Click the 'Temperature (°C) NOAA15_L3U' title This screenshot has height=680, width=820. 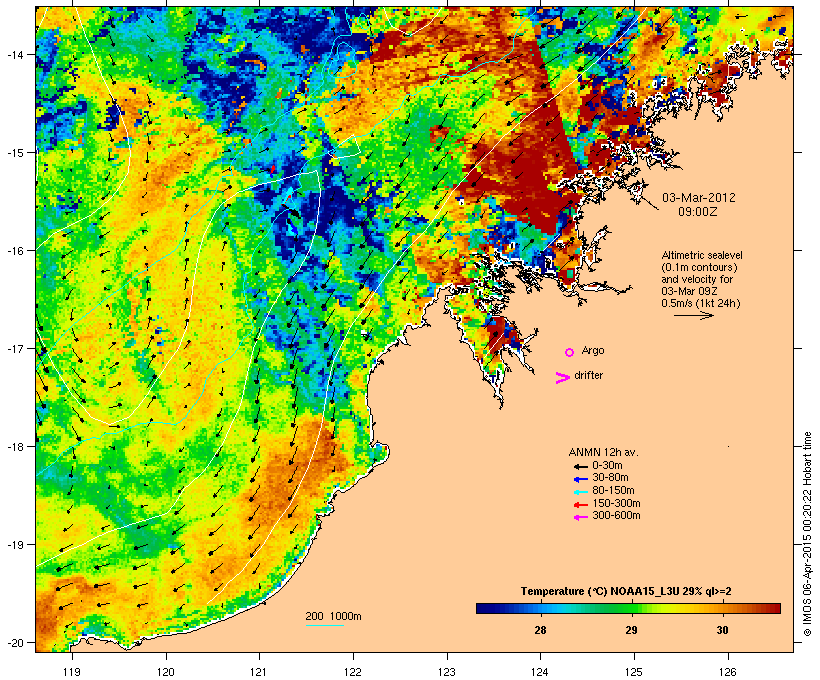point(600,591)
